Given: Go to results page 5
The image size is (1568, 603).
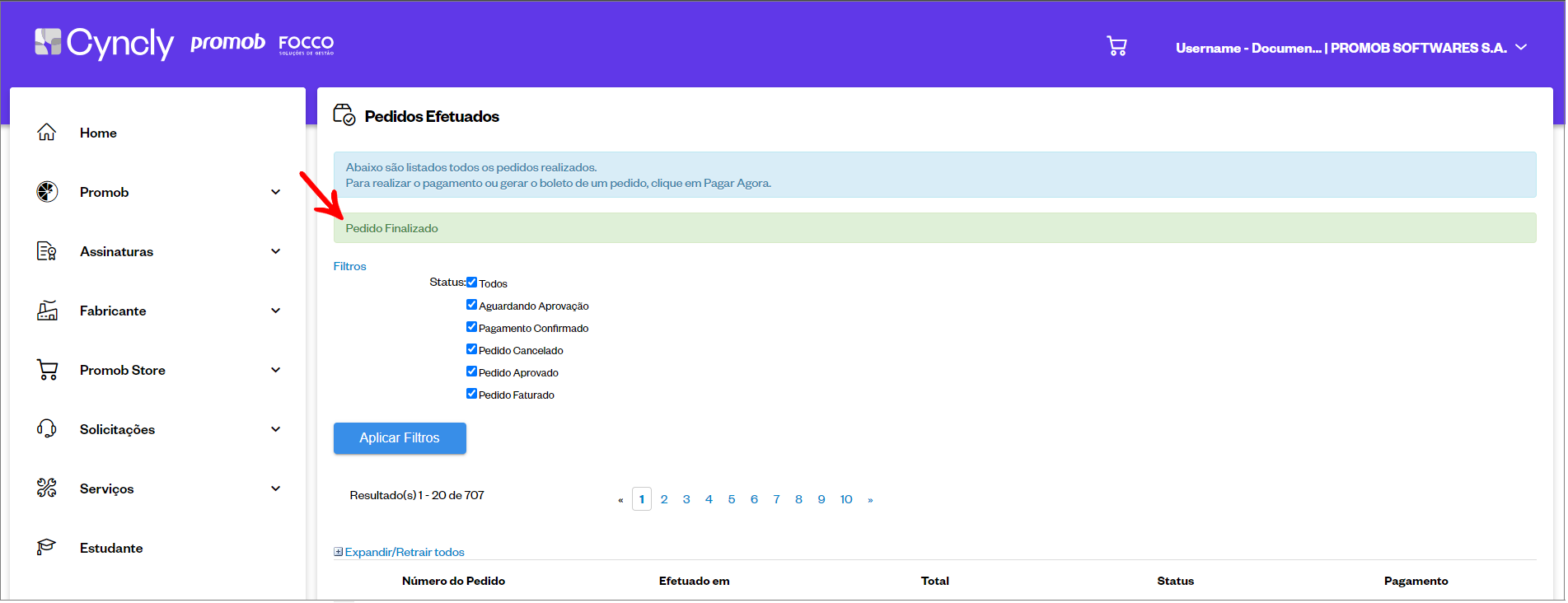Looking at the screenshot, I should (x=732, y=499).
